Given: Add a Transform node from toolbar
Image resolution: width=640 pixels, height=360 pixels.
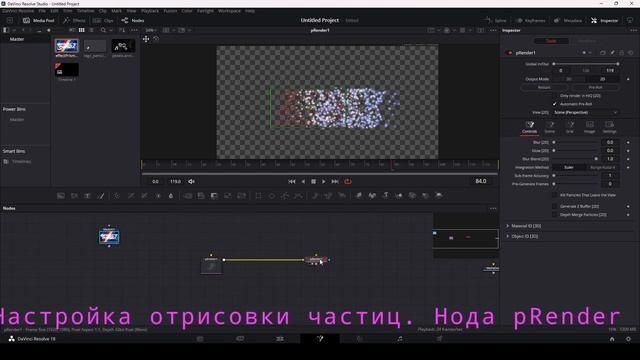Looking at the screenshot, I should (241, 196).
